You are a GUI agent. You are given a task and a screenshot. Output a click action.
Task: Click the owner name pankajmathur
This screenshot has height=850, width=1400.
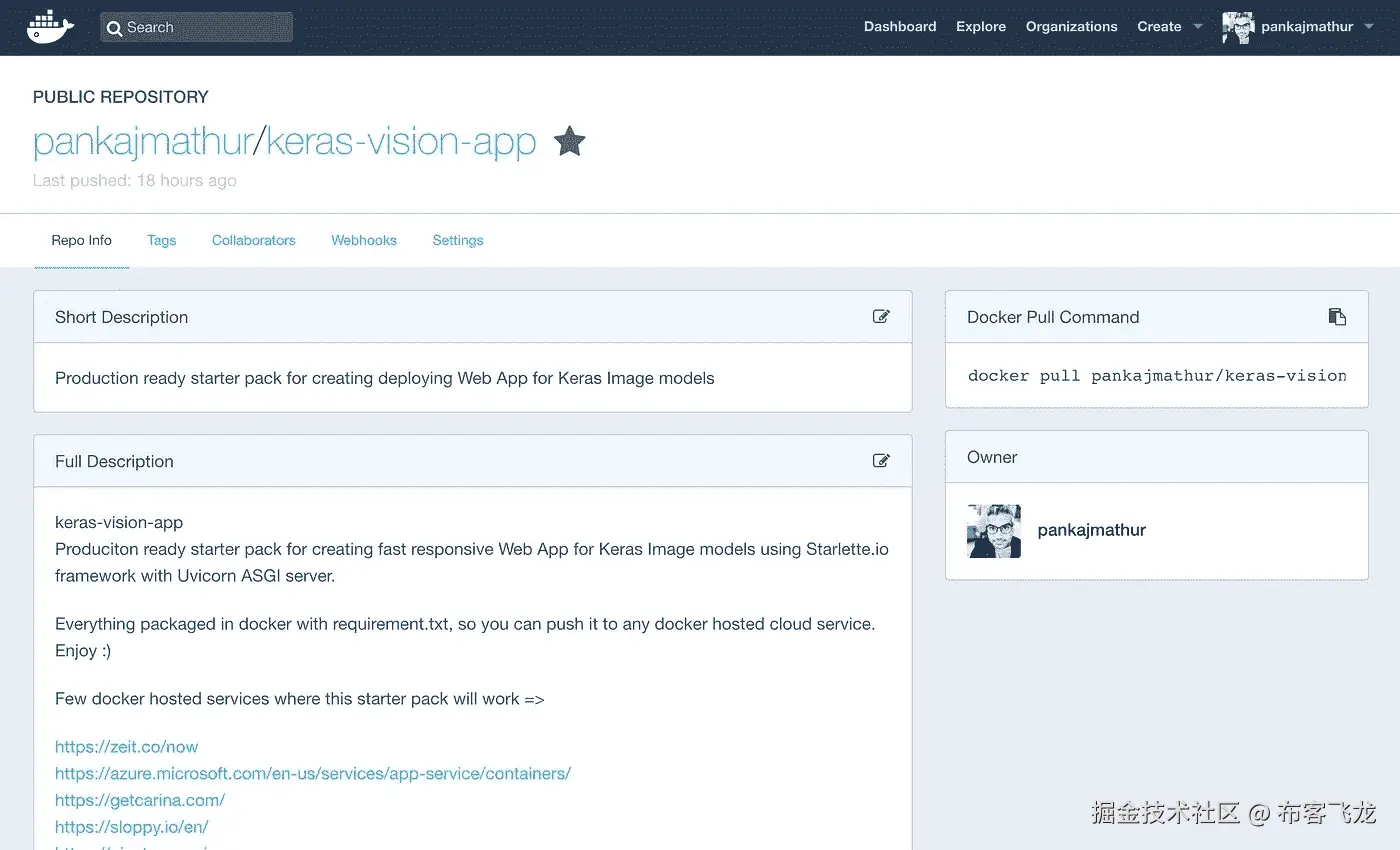click(1092, 530)
